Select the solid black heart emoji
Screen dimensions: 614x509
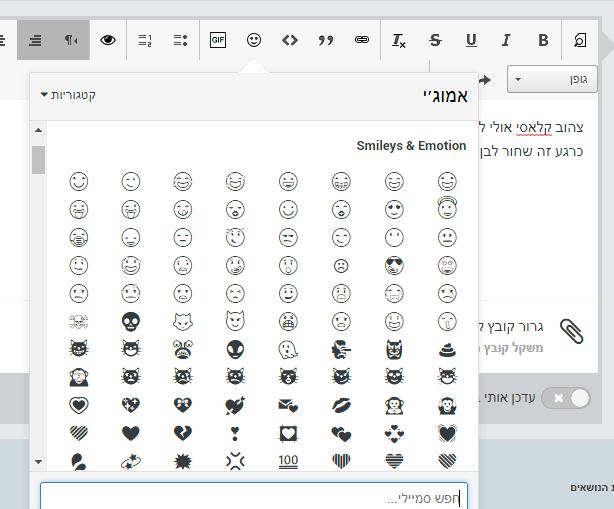[131, 433]
